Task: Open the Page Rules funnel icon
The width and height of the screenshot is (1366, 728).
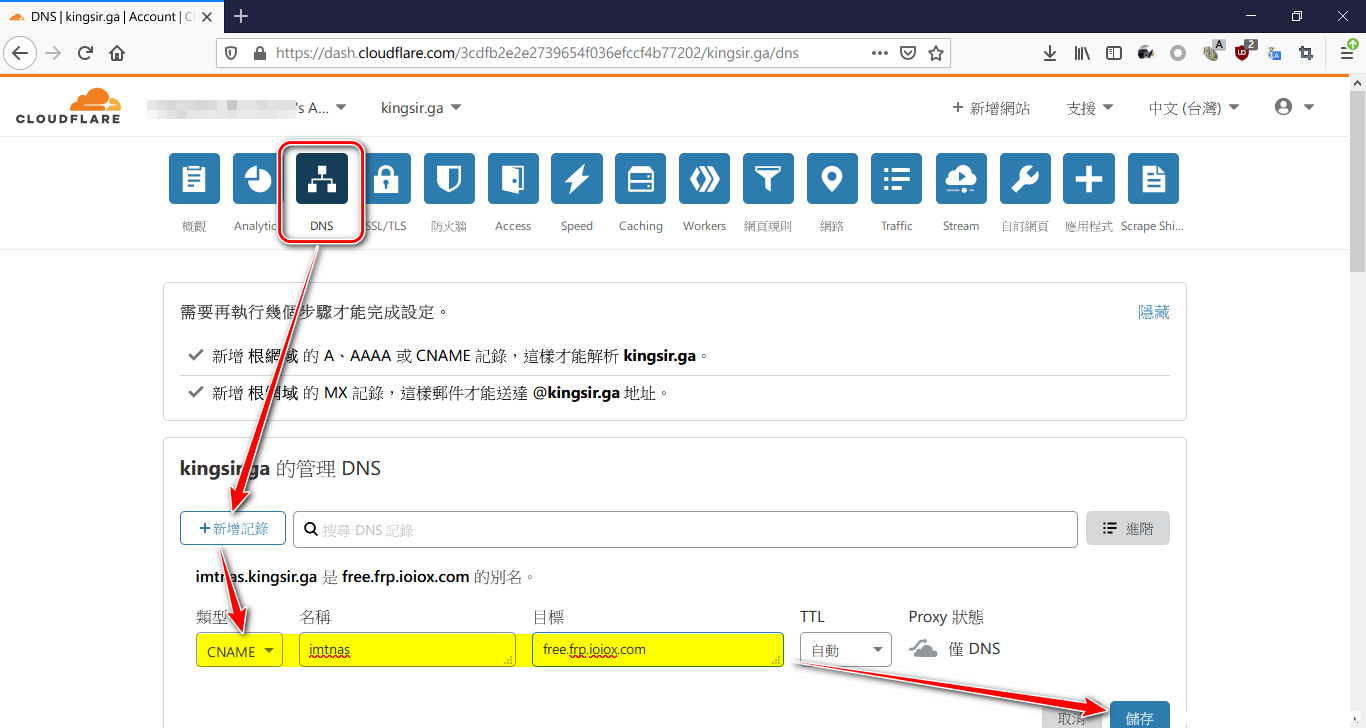Action: click(769, 179)
